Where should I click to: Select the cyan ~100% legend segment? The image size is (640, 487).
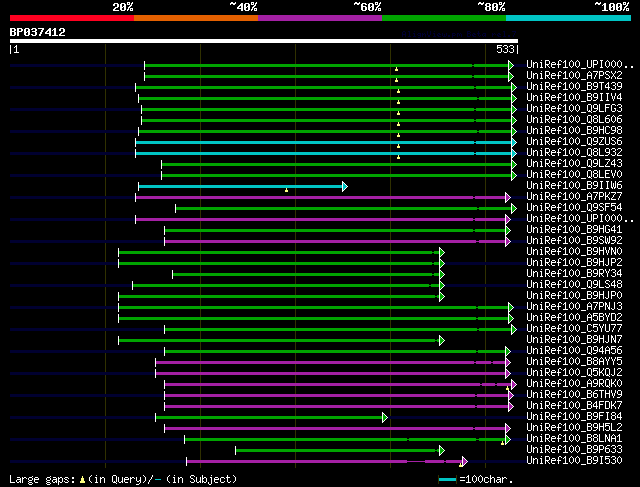point(568,18)
